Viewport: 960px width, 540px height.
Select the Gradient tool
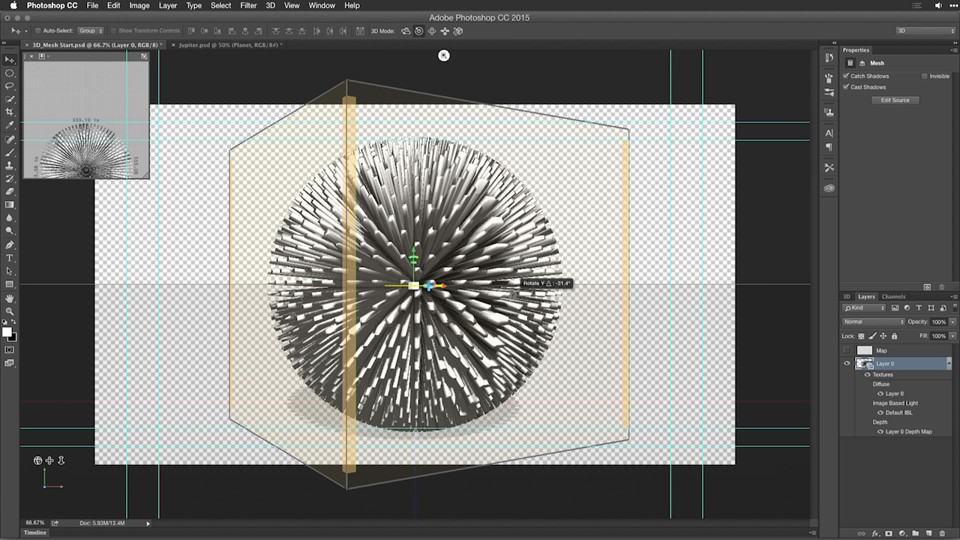9,205
